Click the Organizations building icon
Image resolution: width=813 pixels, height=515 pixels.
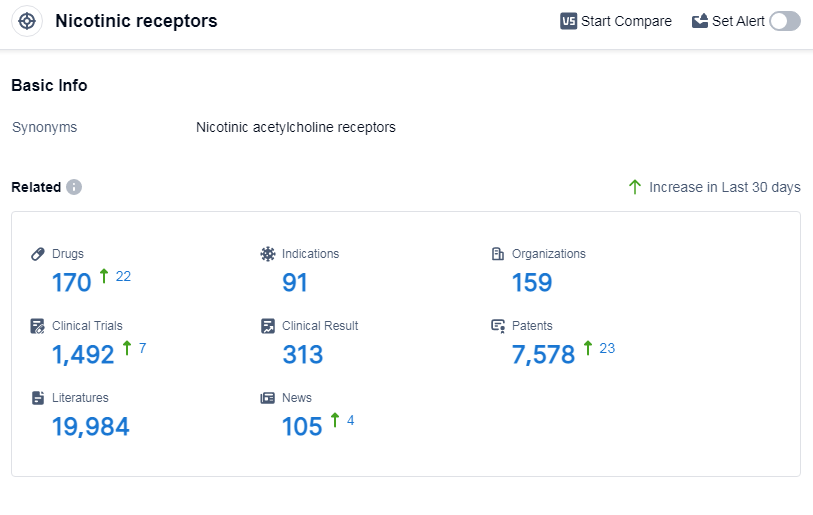498,254
